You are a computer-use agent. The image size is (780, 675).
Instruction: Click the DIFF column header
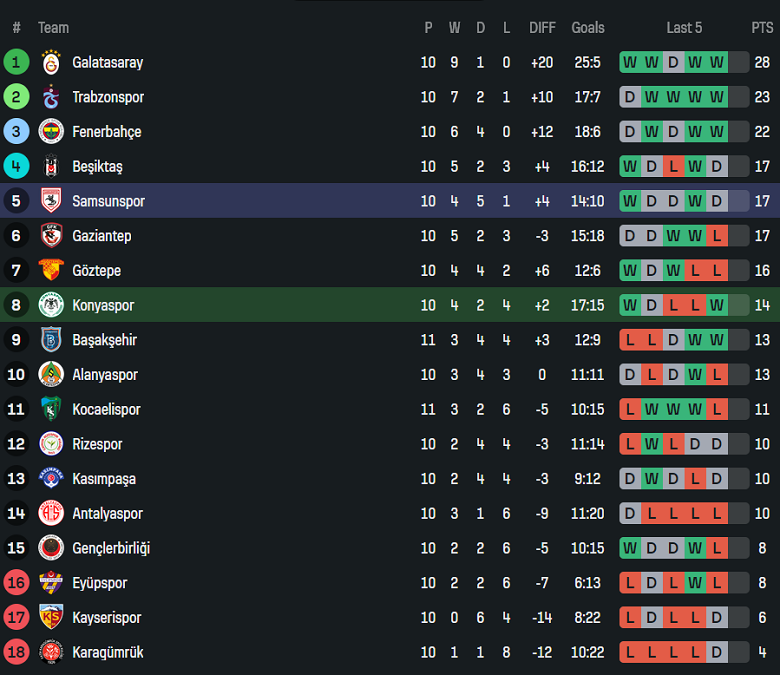(542, 28)
